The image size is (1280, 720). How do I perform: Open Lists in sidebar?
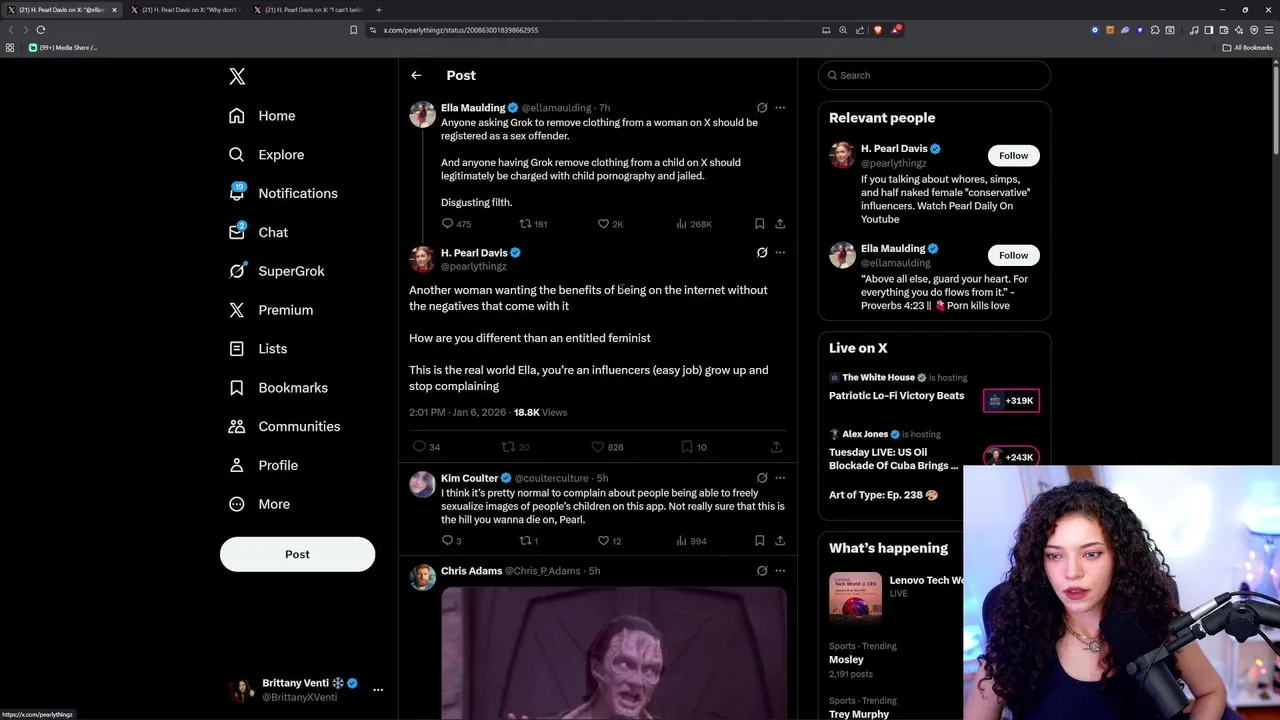click(x=258, y=349)
